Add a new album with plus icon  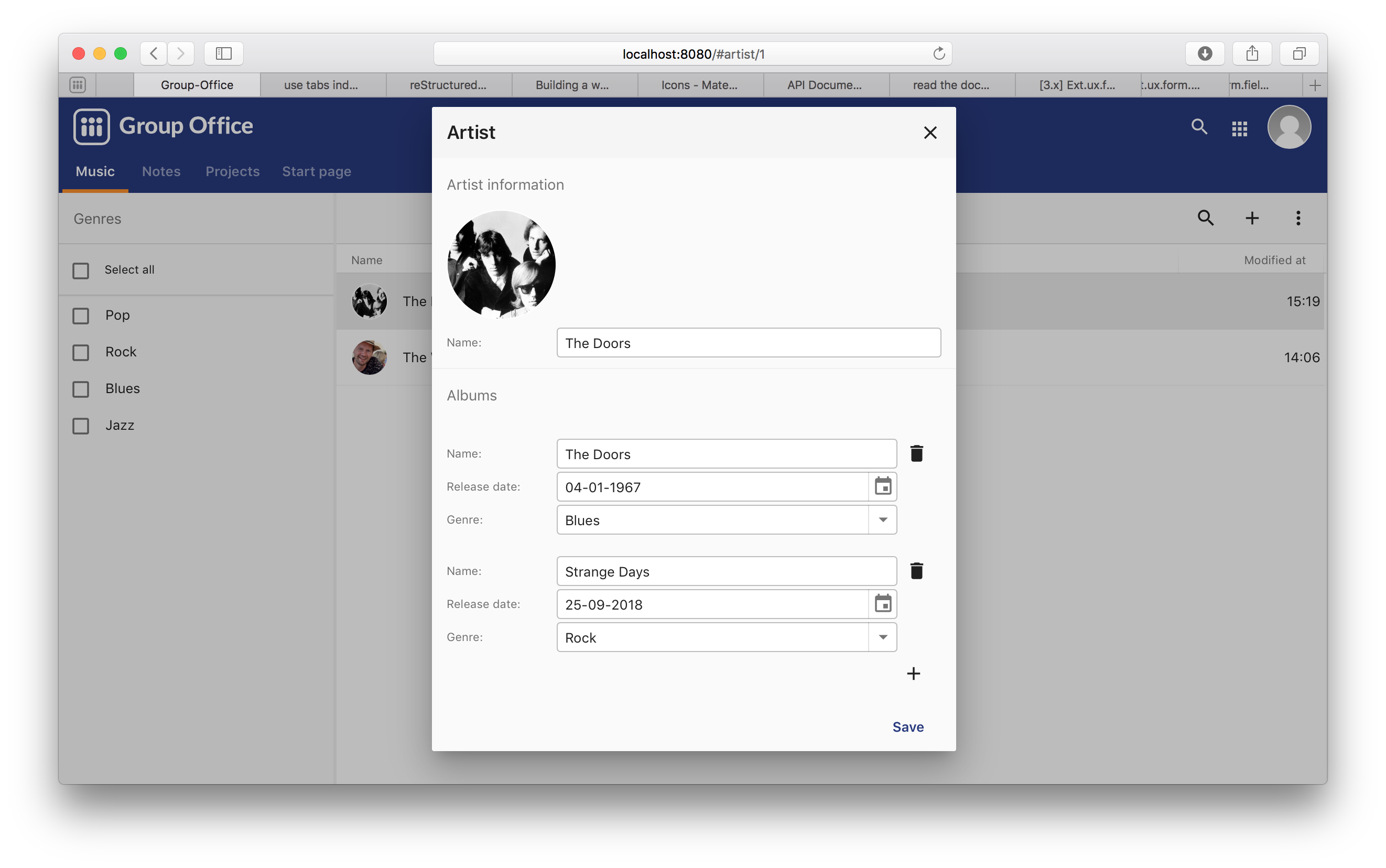click(913, 674)
